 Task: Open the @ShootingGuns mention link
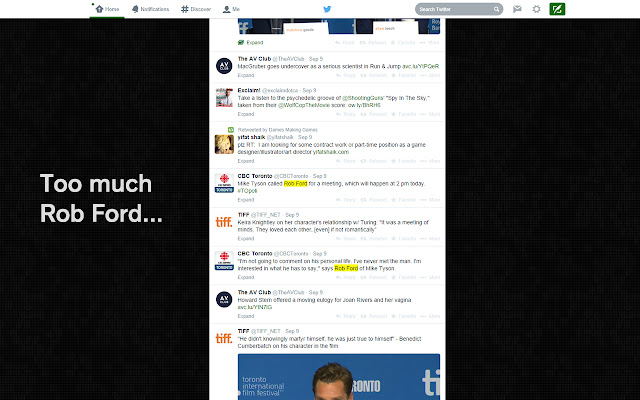point(363,98)
